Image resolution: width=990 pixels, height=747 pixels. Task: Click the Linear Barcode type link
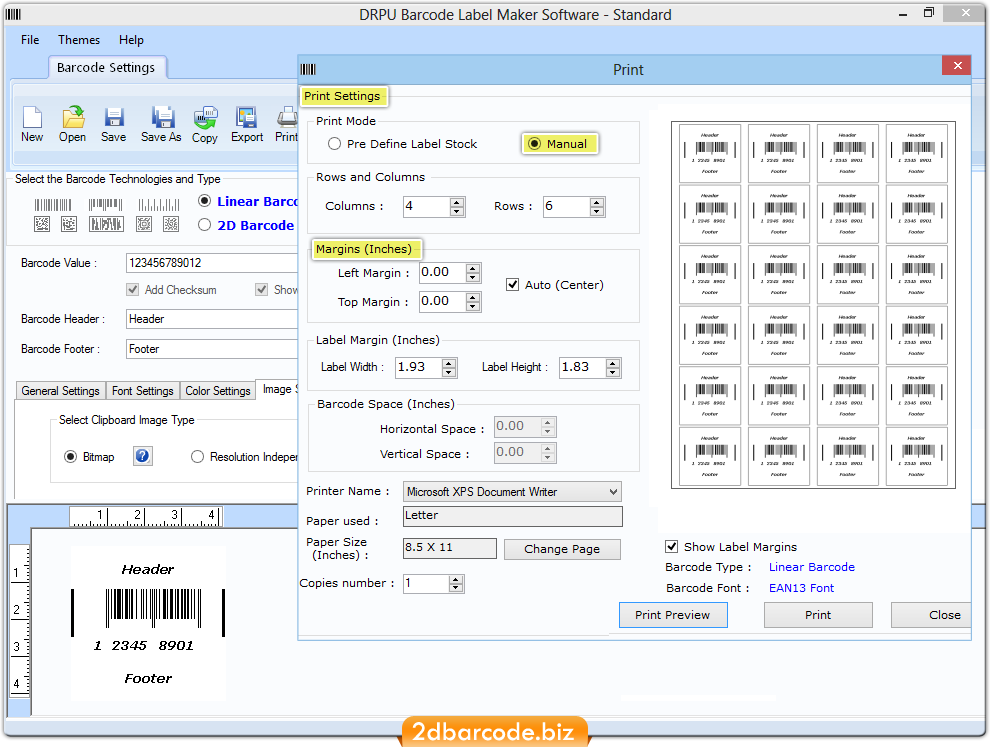tap(812, 567)
